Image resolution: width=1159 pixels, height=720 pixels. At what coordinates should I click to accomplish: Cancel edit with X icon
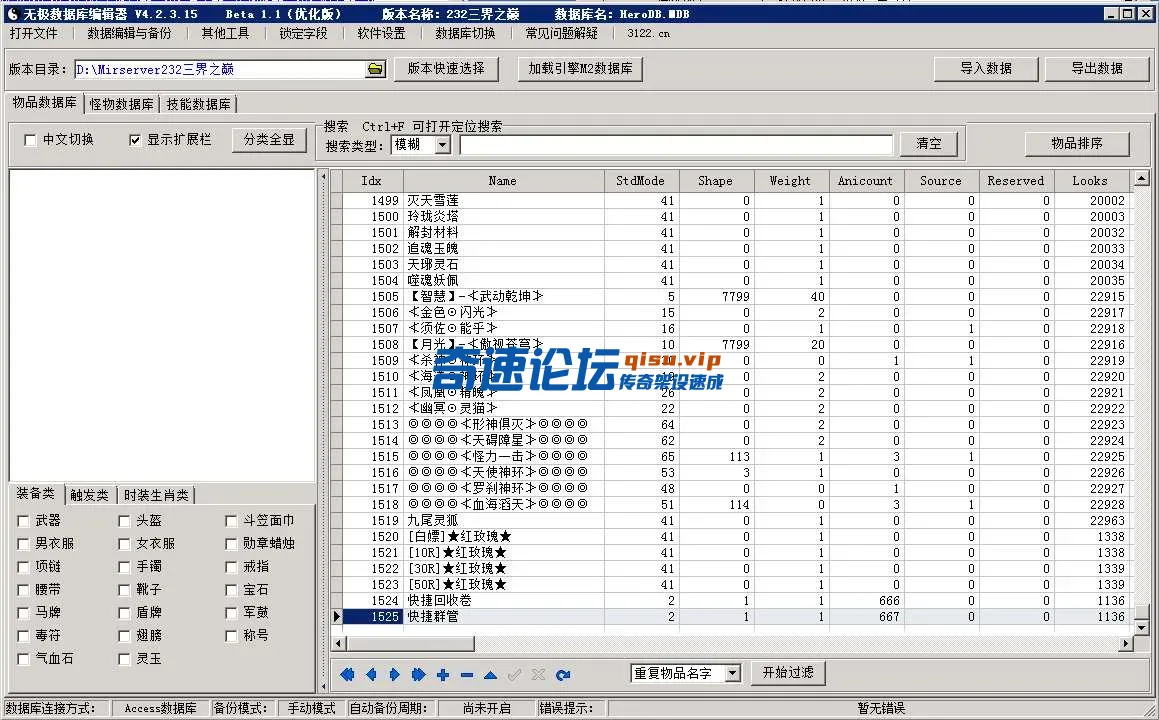[538, 674]
